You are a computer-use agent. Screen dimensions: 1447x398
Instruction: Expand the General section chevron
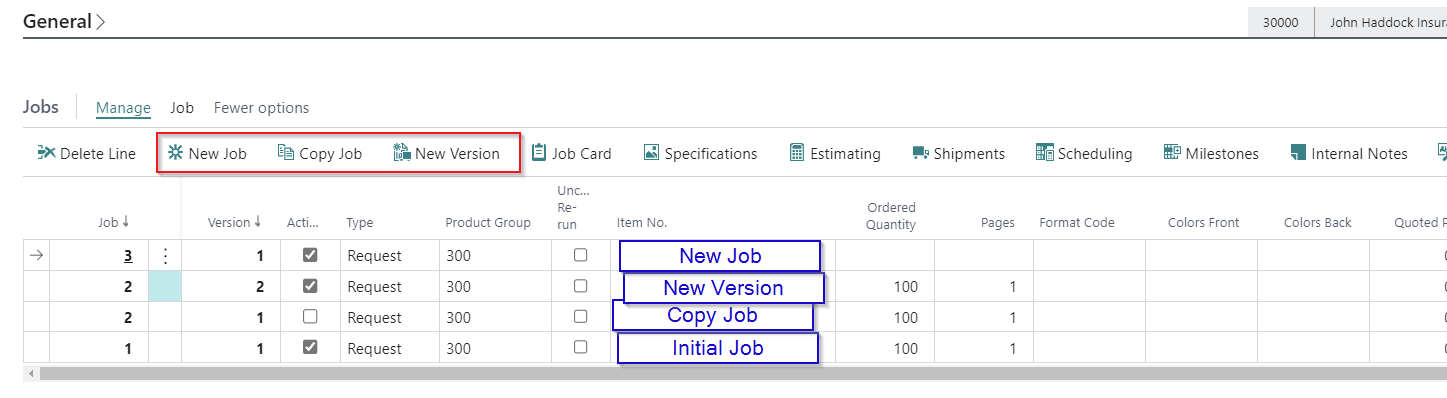coord(101,21)
